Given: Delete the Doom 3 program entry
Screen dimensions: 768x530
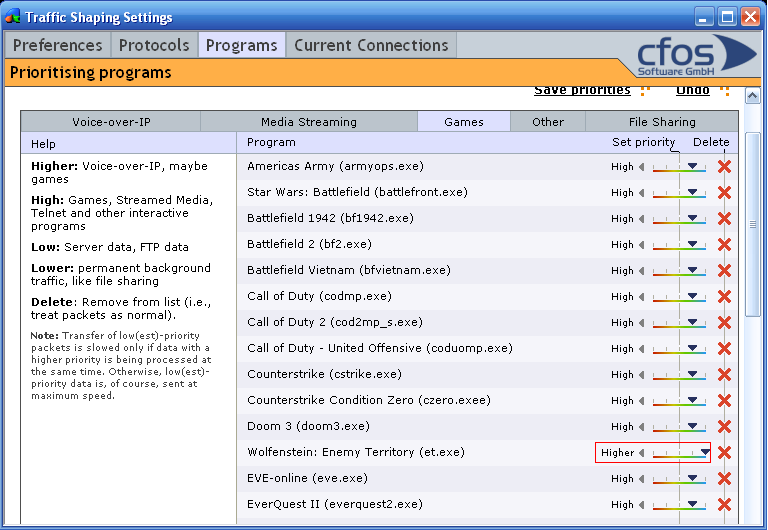Looking at the screenshot, I should [x=724, y=426].
